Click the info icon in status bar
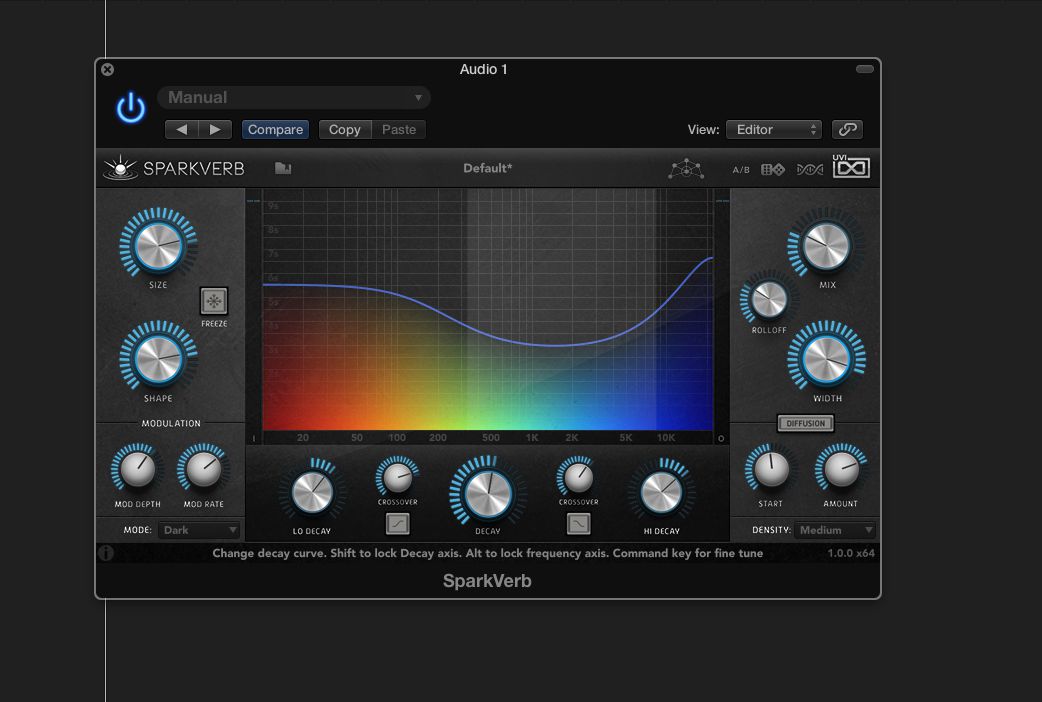The width and height of the screenshot is (1042, 702). (106, 553)
